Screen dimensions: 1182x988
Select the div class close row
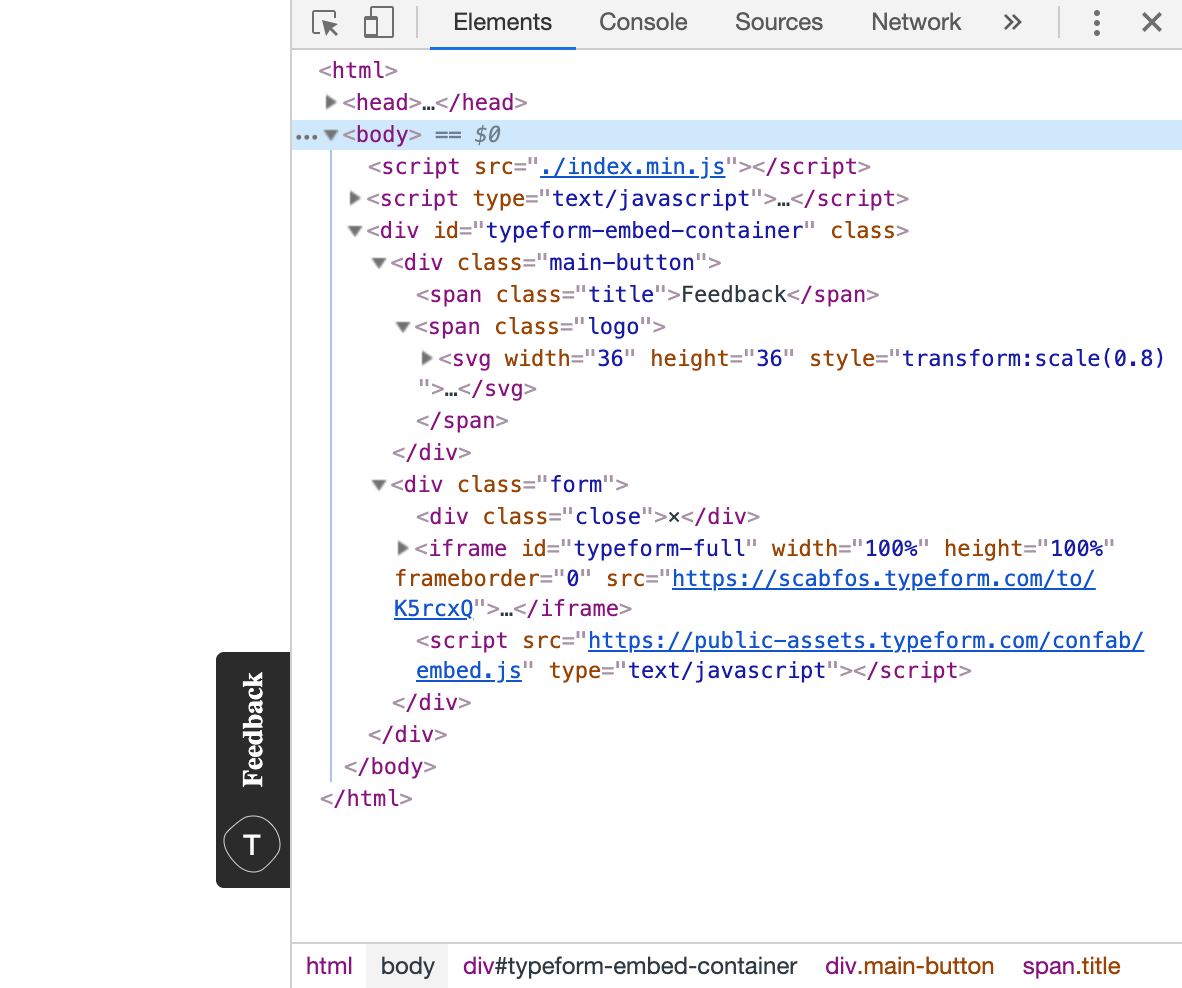click(588, 517)
